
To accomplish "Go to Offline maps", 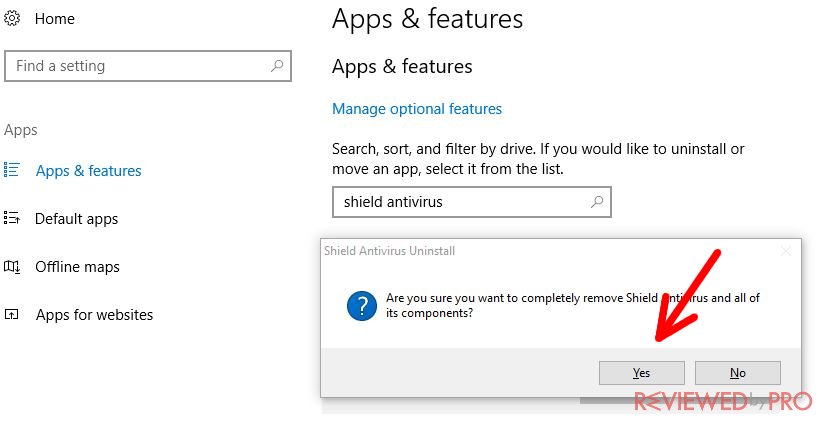I will tap(77, 267).
